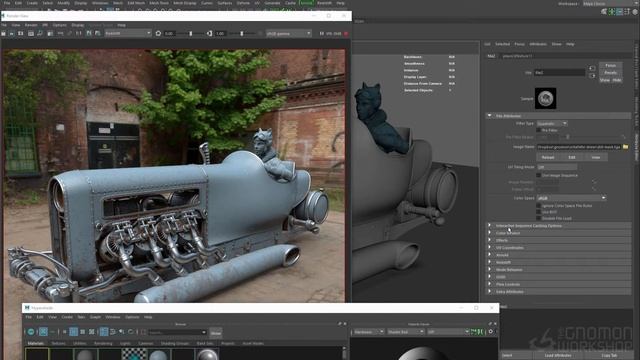Open Attributes menu in Attribute Editor
Image resolution: width=640 pixels, height=360 pixels.
point(538,44)
